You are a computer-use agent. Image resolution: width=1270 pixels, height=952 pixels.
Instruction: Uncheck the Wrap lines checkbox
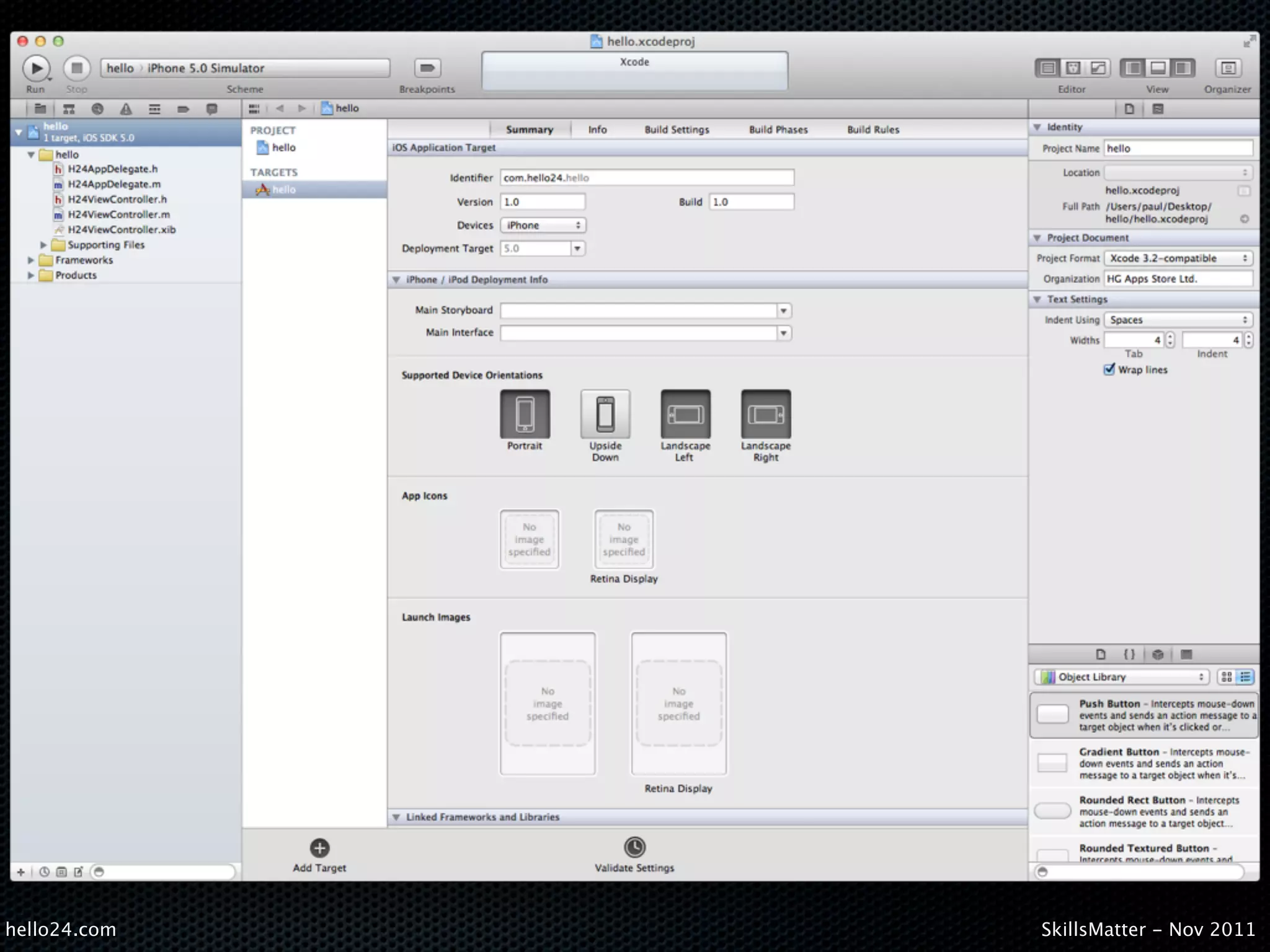[1109, 369]
